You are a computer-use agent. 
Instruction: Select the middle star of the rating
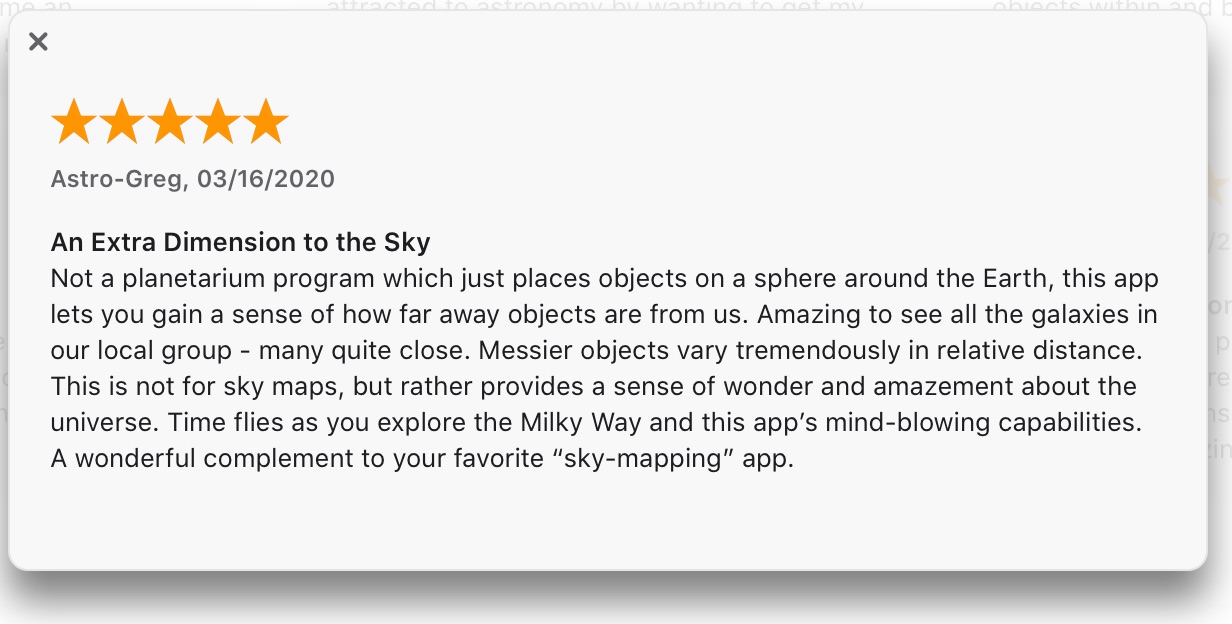pos(170,120)
